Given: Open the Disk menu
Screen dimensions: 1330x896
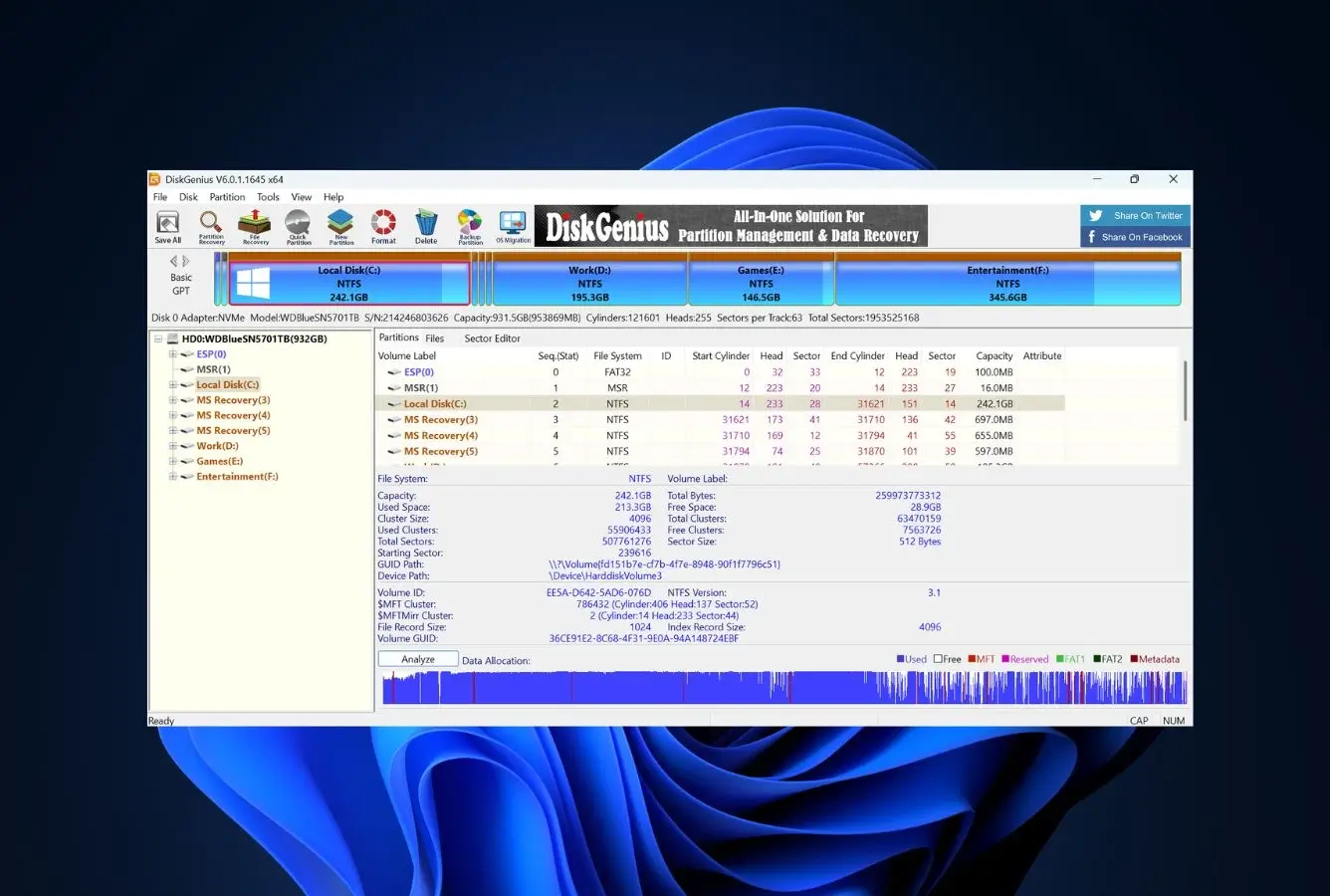Looking at the screenshot, I should (188, 197).
